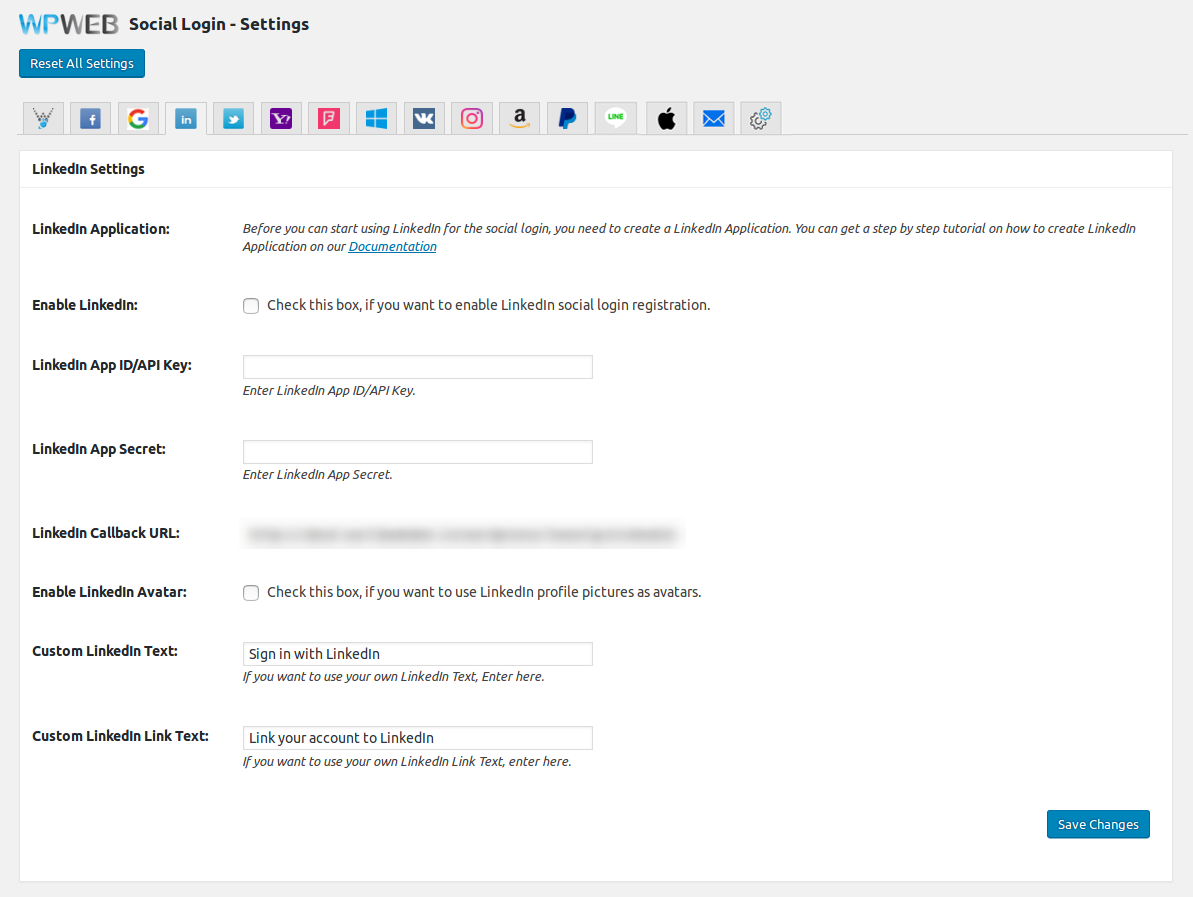Select the LINE settings tab
Screen dimensions: 1193x897
point(616,119)
